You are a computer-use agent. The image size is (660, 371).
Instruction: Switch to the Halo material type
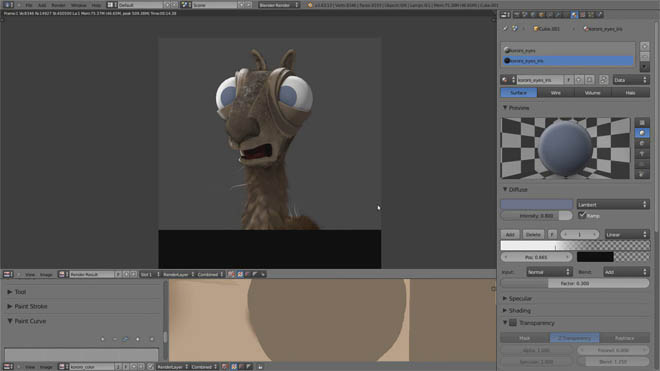coord(631,93)
